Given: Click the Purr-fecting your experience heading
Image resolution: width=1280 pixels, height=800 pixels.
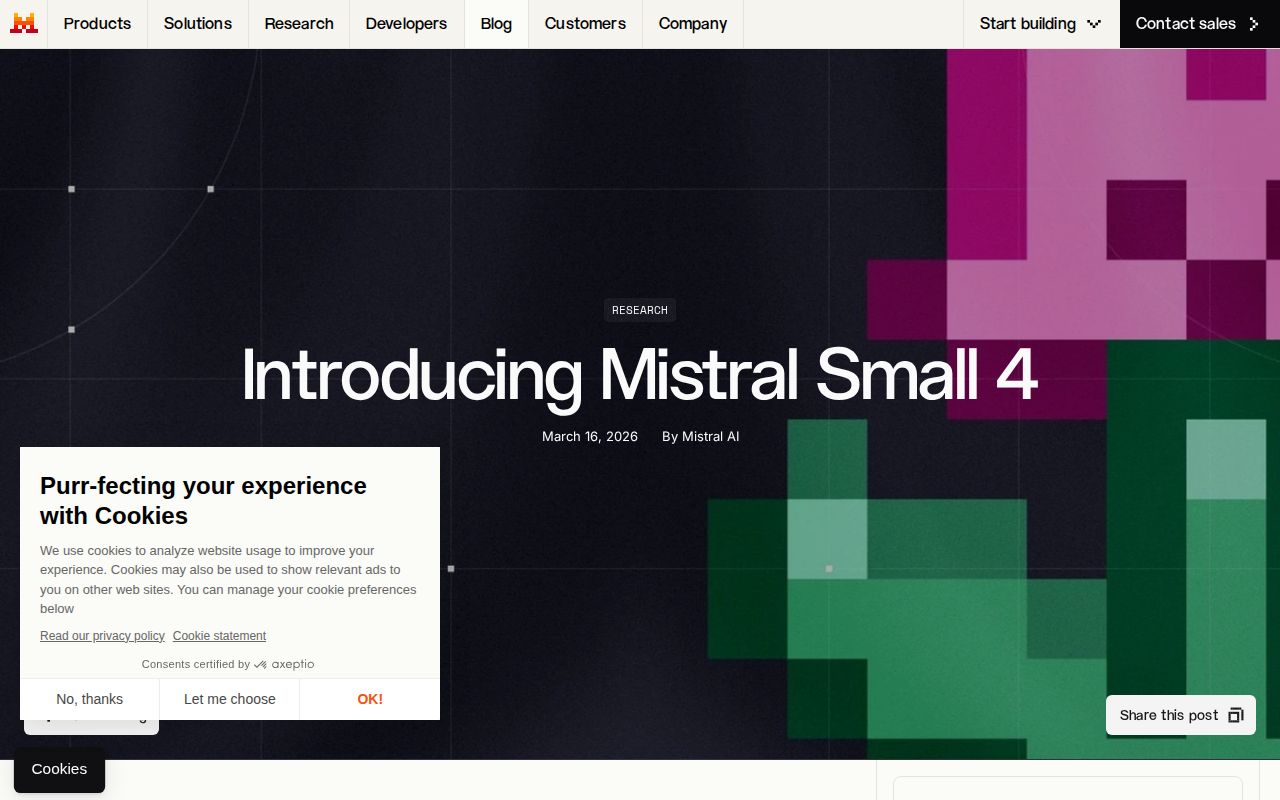Looking at the screenshot, I should [x=203, y=500].
